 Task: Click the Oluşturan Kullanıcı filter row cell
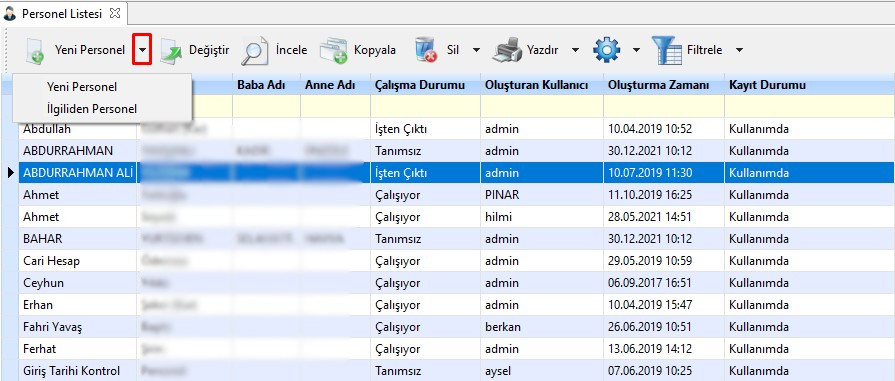click(542, 106)
